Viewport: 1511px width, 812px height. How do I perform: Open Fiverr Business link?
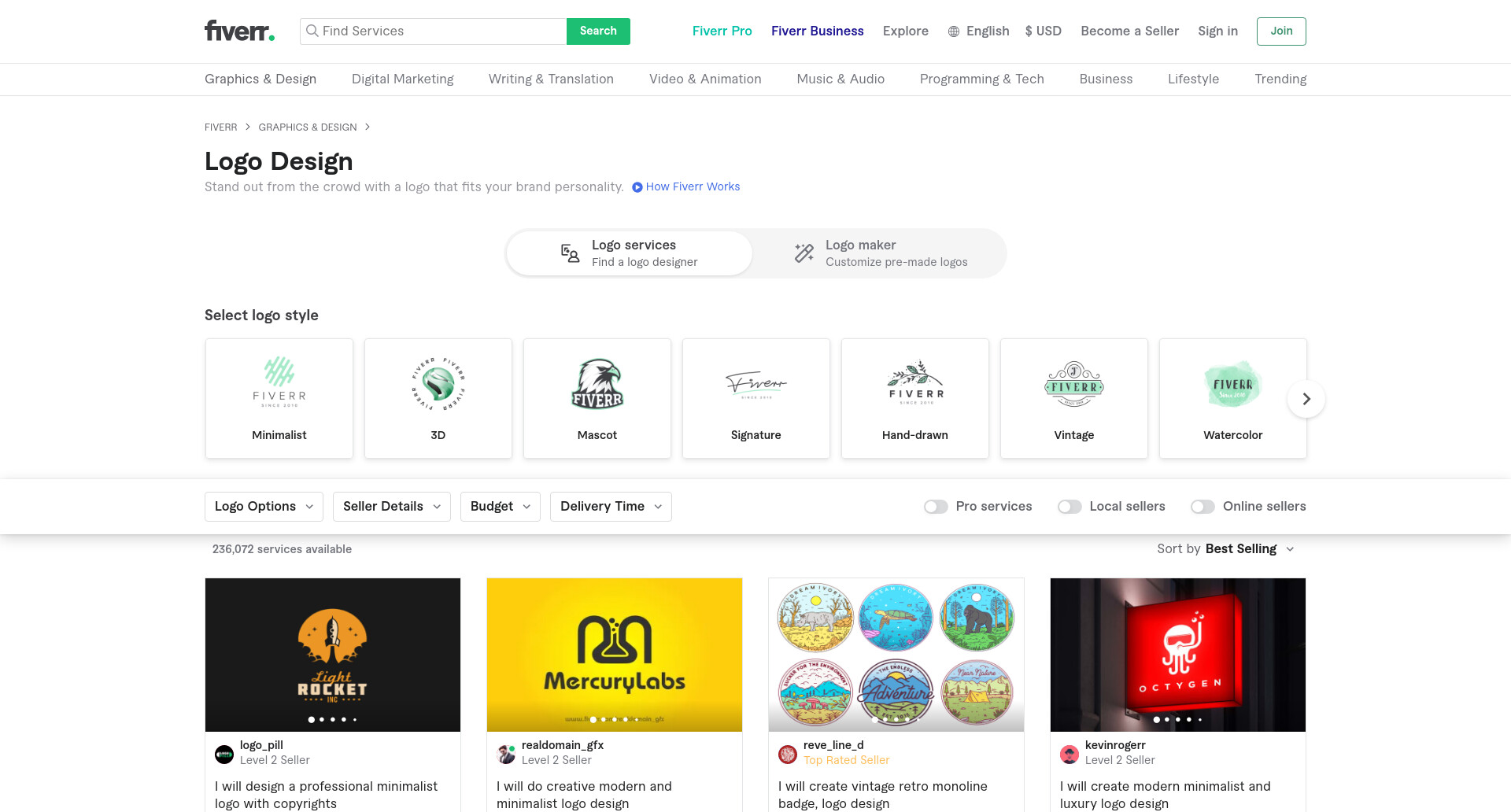coord(817,31)
